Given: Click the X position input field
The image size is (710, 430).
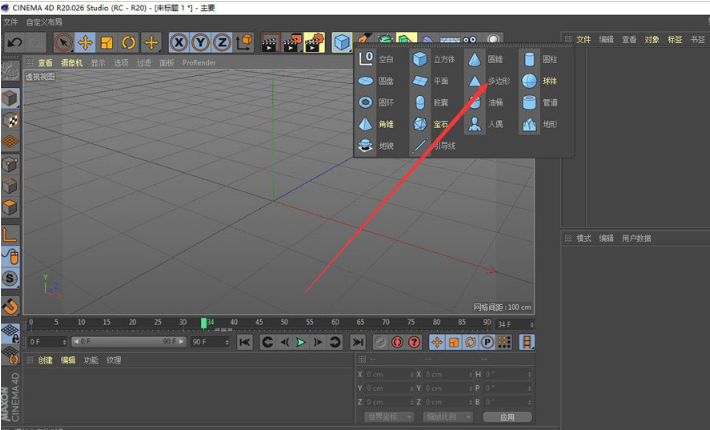Looking at the screenshot, I should pyautogui.click(x=387, y=374).
